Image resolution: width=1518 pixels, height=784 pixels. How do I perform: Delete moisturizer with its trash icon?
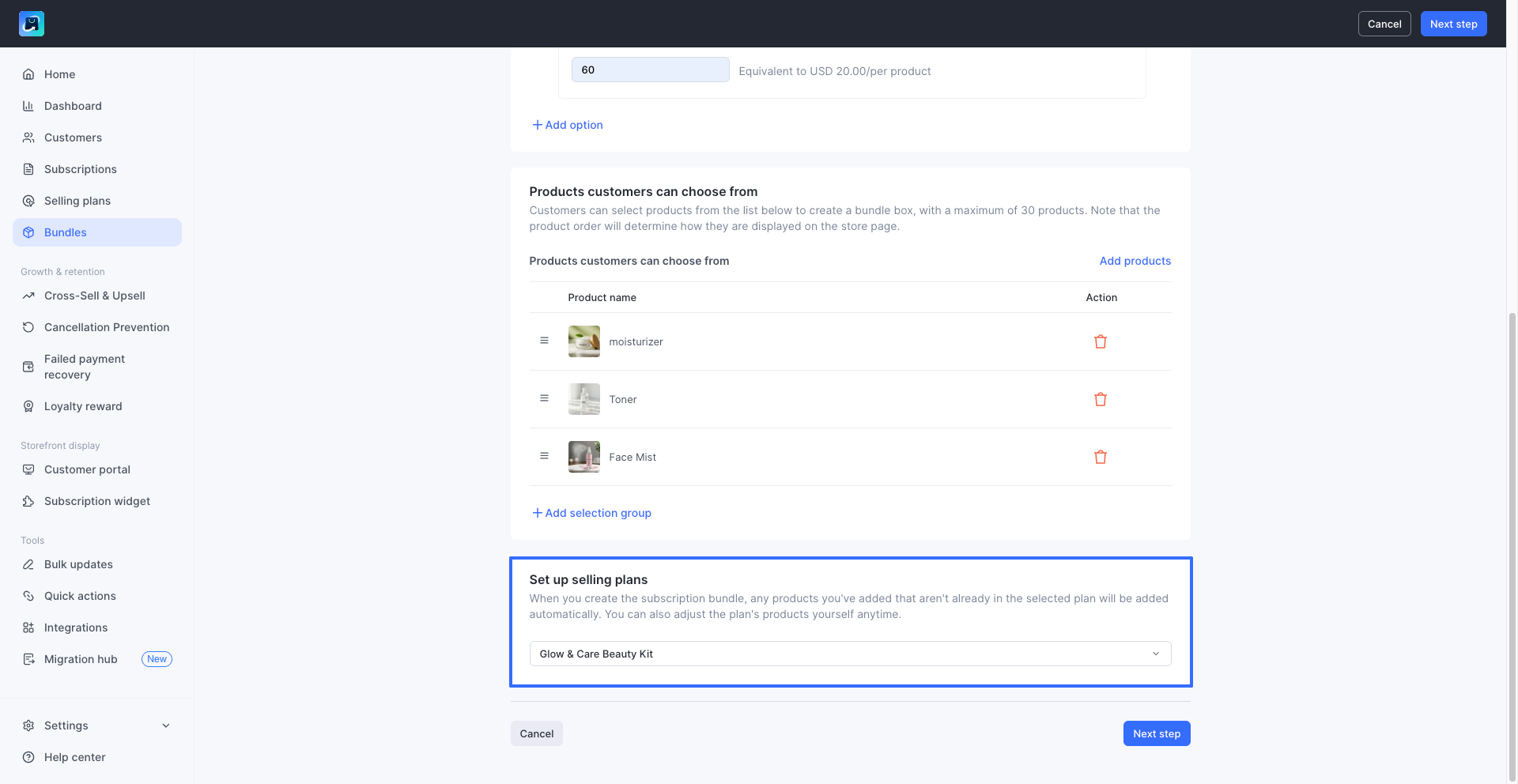click(x=1101, y=341)
